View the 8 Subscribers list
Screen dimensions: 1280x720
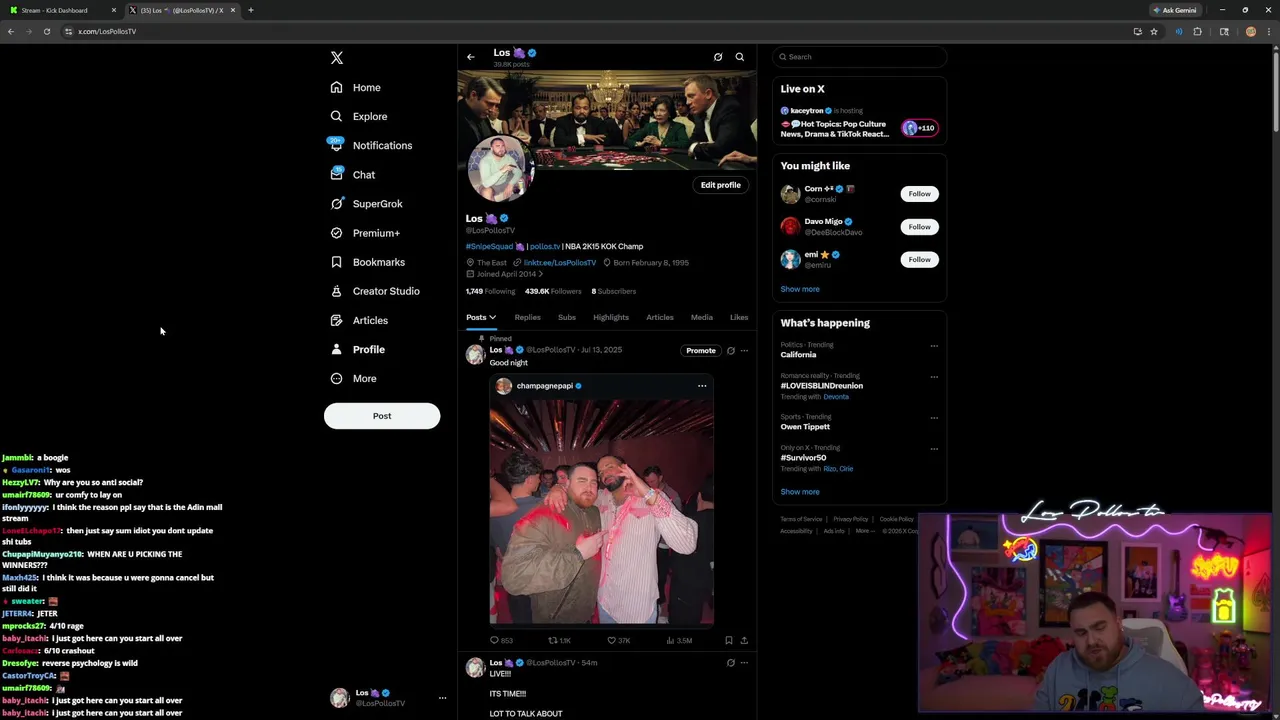click(x=613, y=291)
